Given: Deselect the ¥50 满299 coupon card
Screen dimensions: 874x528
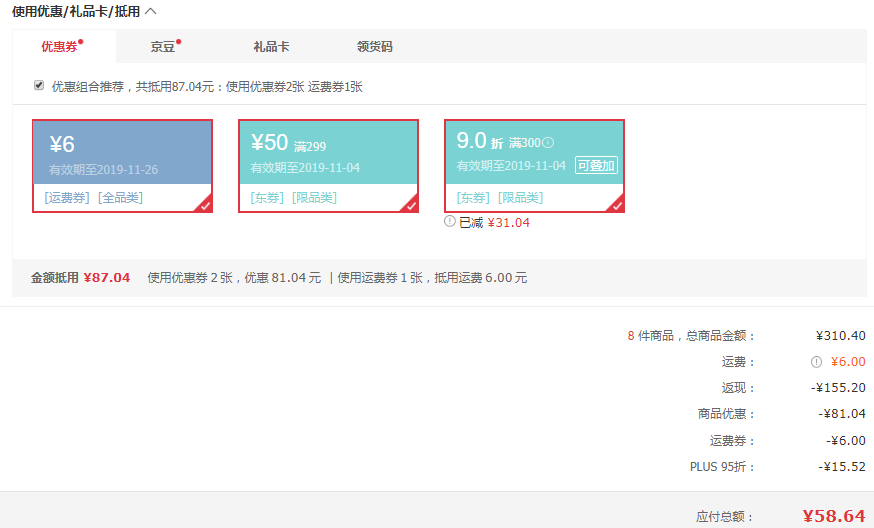Looking at the screenshot, I should 328,166.
